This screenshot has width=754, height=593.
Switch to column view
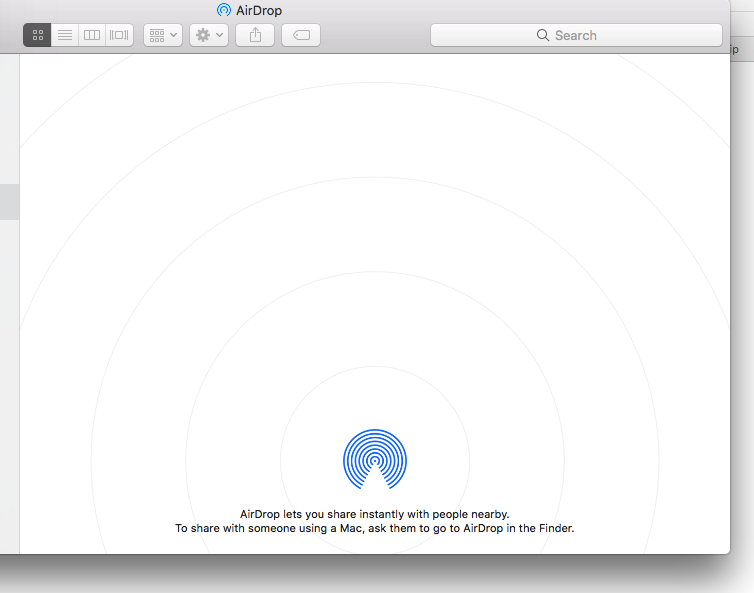point(92,35)
